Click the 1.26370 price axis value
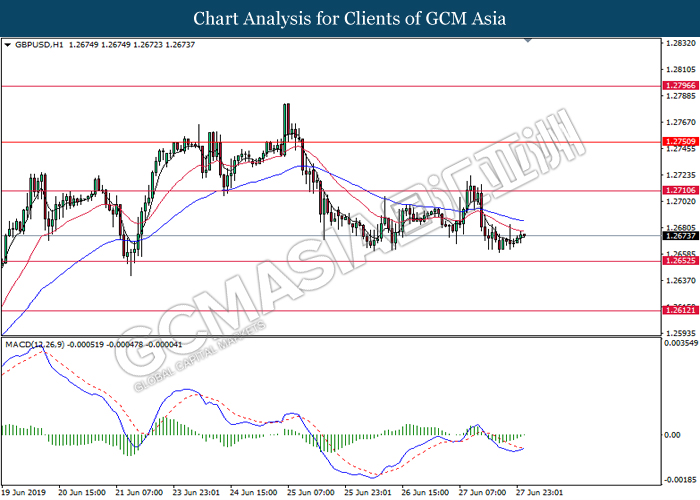700x500 pixels. 680,280
